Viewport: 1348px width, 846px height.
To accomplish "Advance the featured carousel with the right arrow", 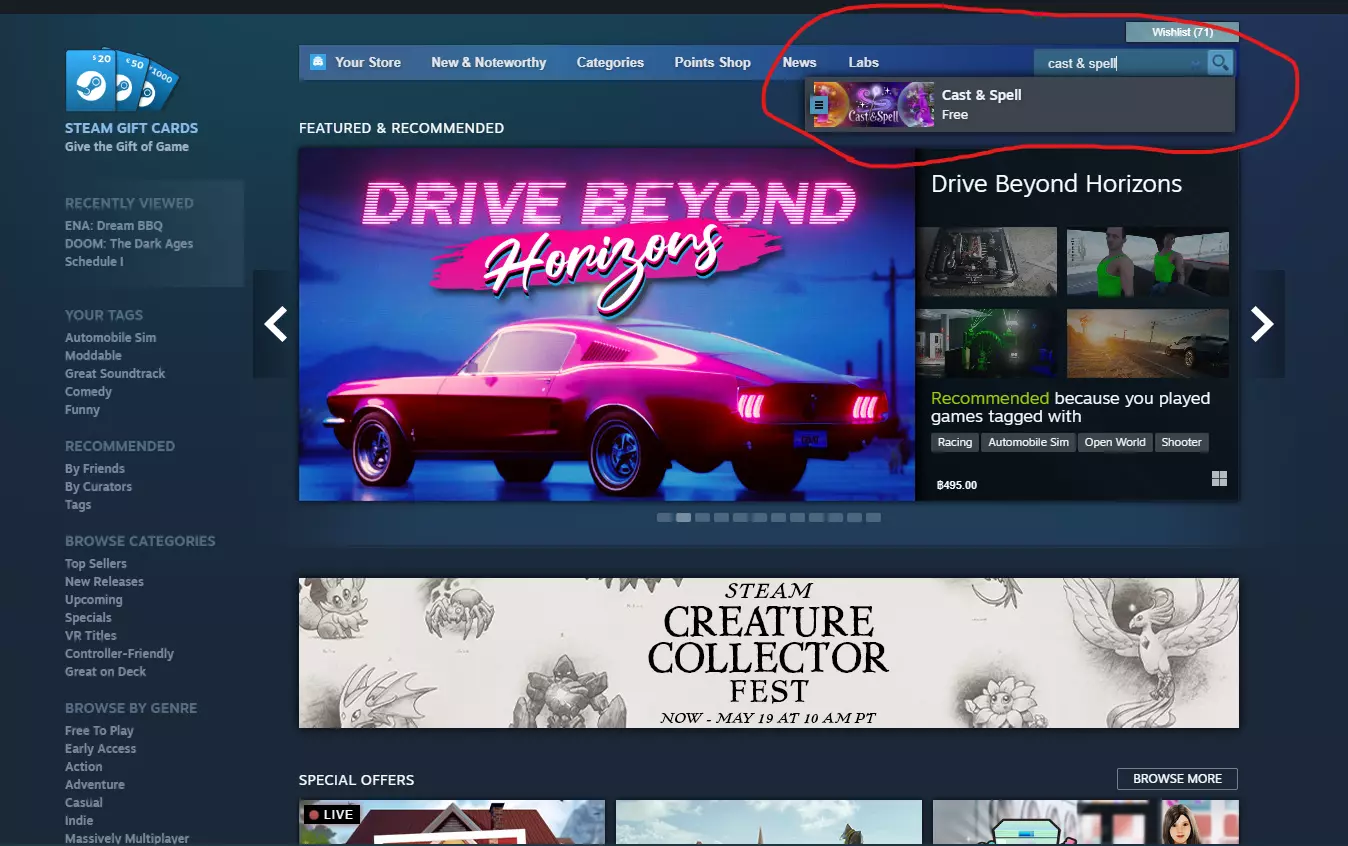I will pyautogui.click(x=1262, y=324).
